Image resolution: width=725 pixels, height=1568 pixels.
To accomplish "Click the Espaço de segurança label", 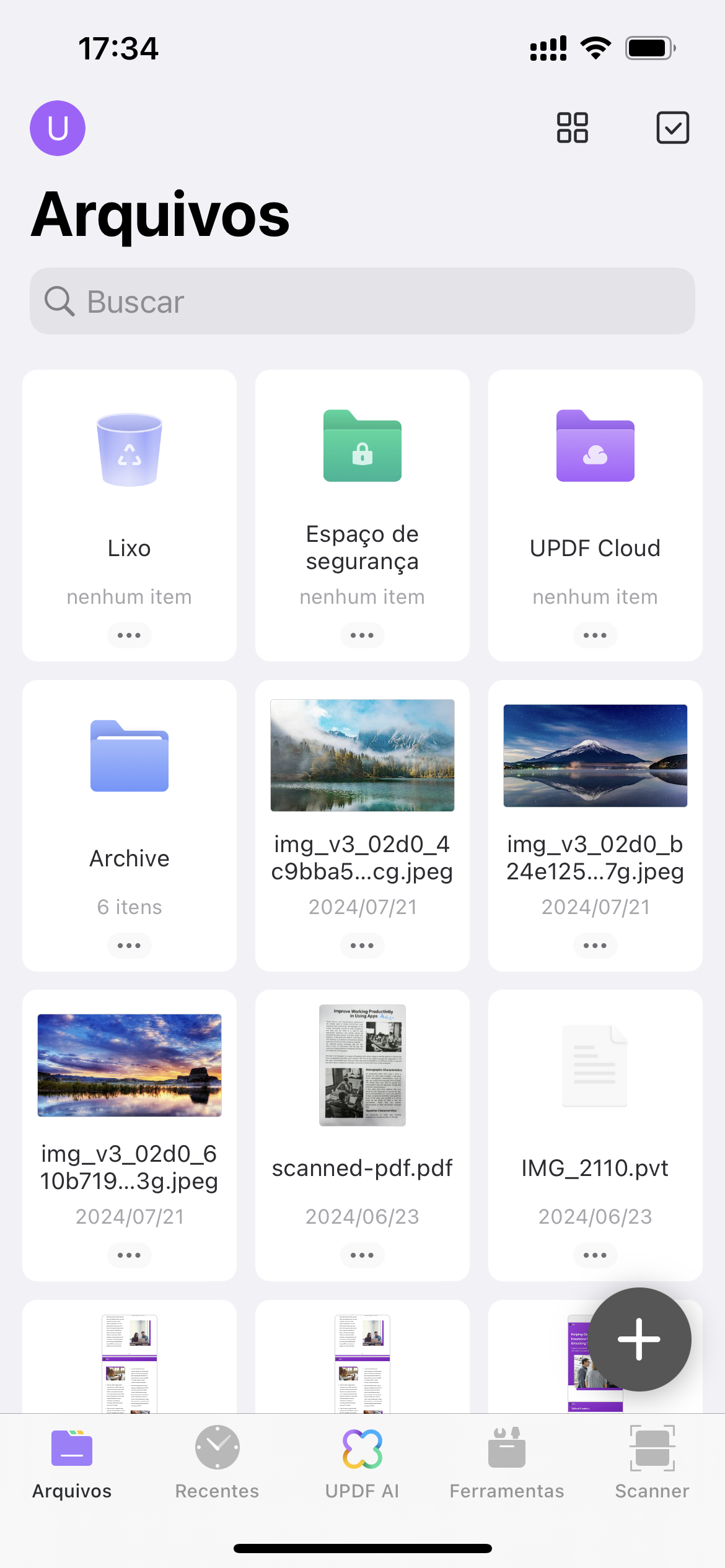I will (362, 547).
